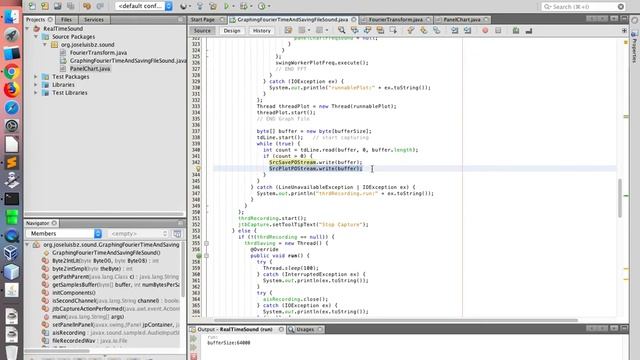Open Google Chrome from the Dock
The width and height of the screenshot is (640, 360).
pos(11,72)
